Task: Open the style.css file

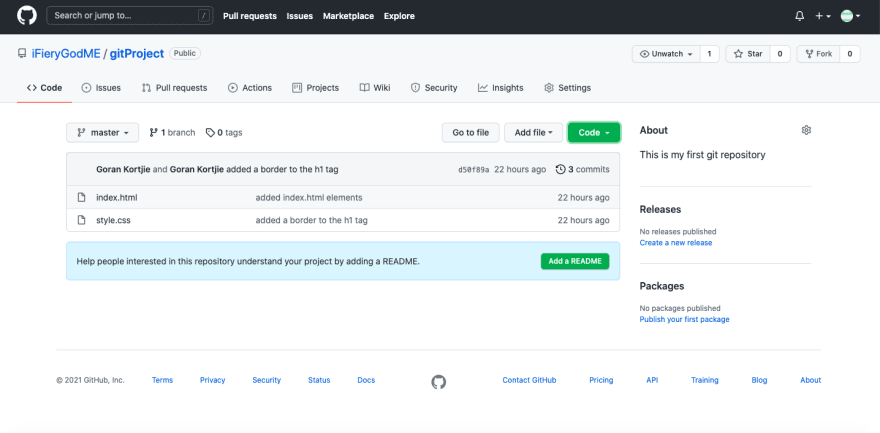Action: [113, 220]
